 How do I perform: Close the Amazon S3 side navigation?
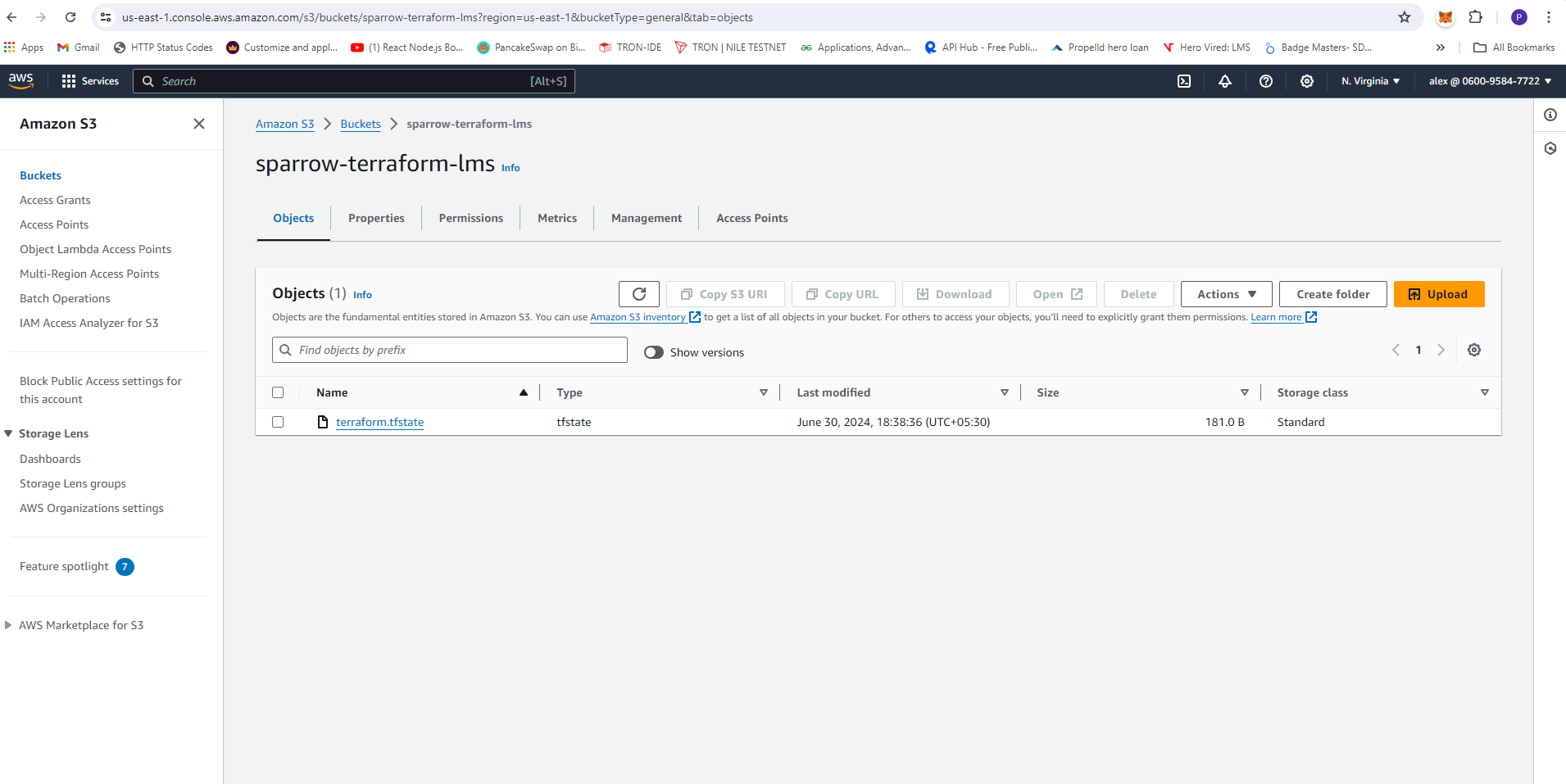pos(199,124)
